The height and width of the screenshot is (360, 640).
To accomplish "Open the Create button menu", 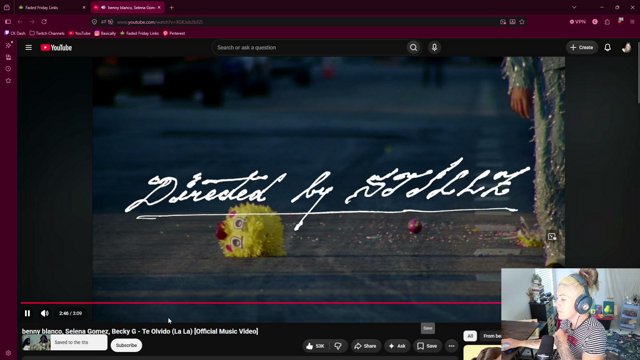I will pyautogui.click(x=582, y=48).
